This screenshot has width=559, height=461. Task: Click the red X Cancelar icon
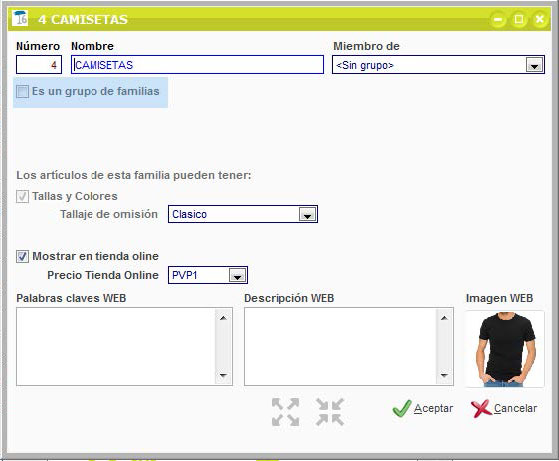coord(481,409)
